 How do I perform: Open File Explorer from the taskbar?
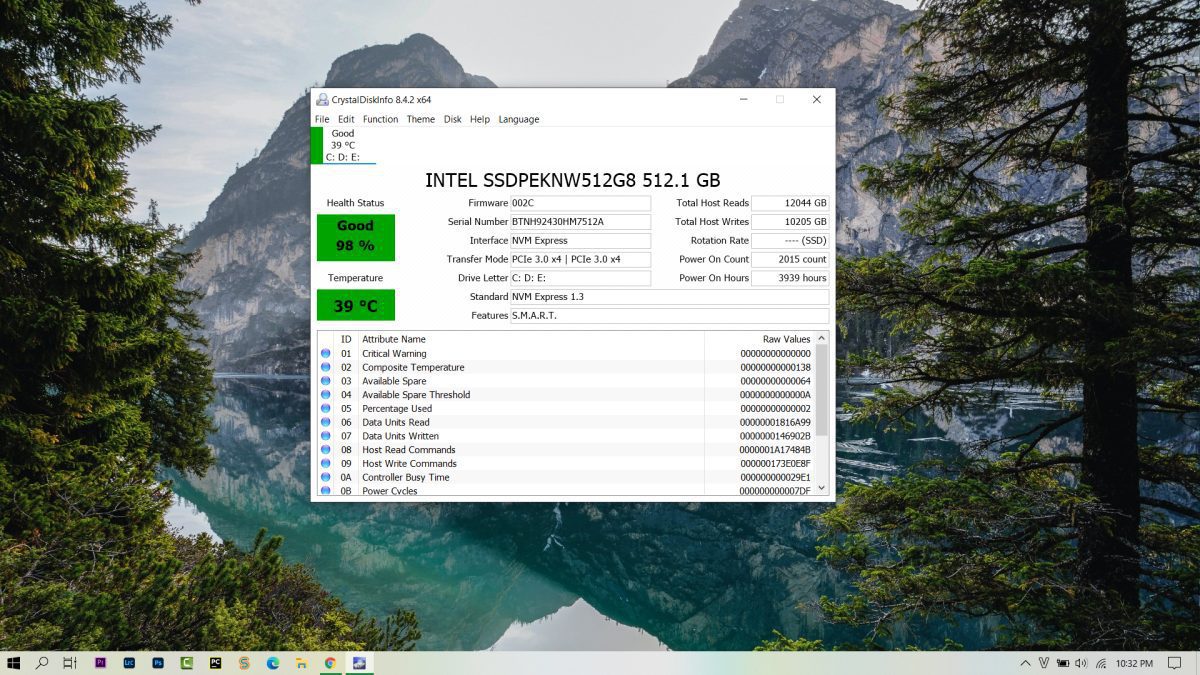(x=301, y=663)
